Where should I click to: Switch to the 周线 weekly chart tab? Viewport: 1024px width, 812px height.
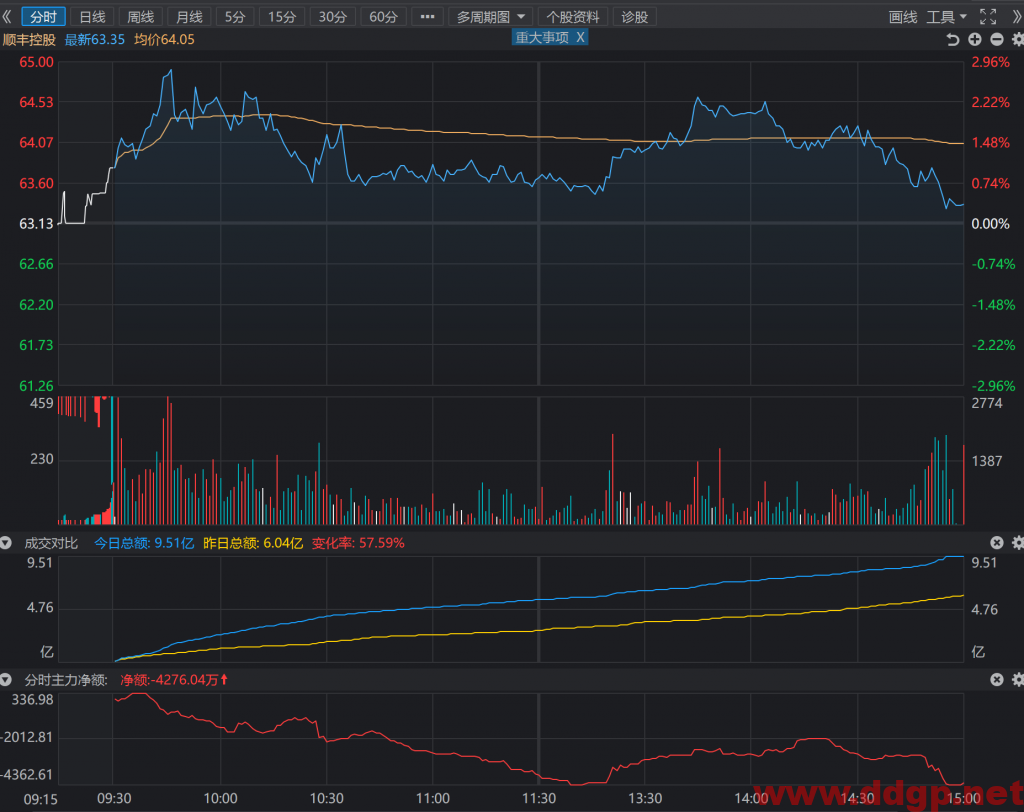click(x=140, y=17)
